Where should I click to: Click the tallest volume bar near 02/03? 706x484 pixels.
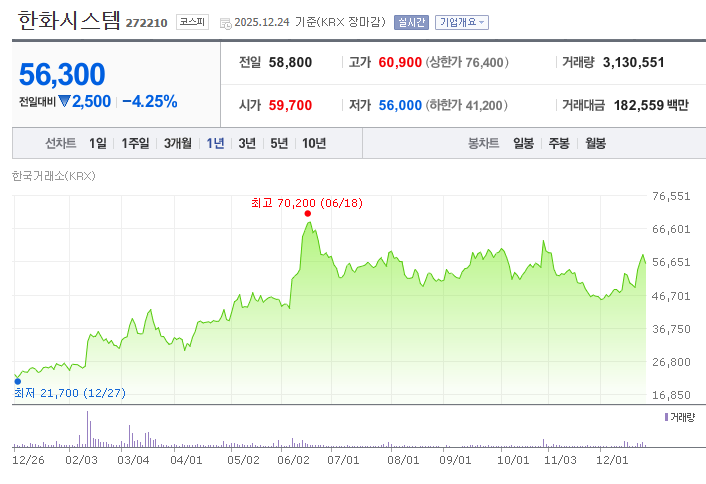point(87,429)
